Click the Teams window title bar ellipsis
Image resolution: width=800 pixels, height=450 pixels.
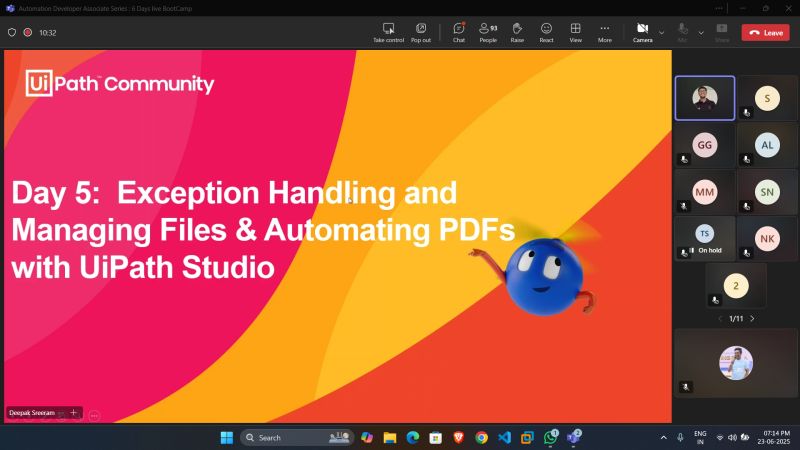(719, 8)
